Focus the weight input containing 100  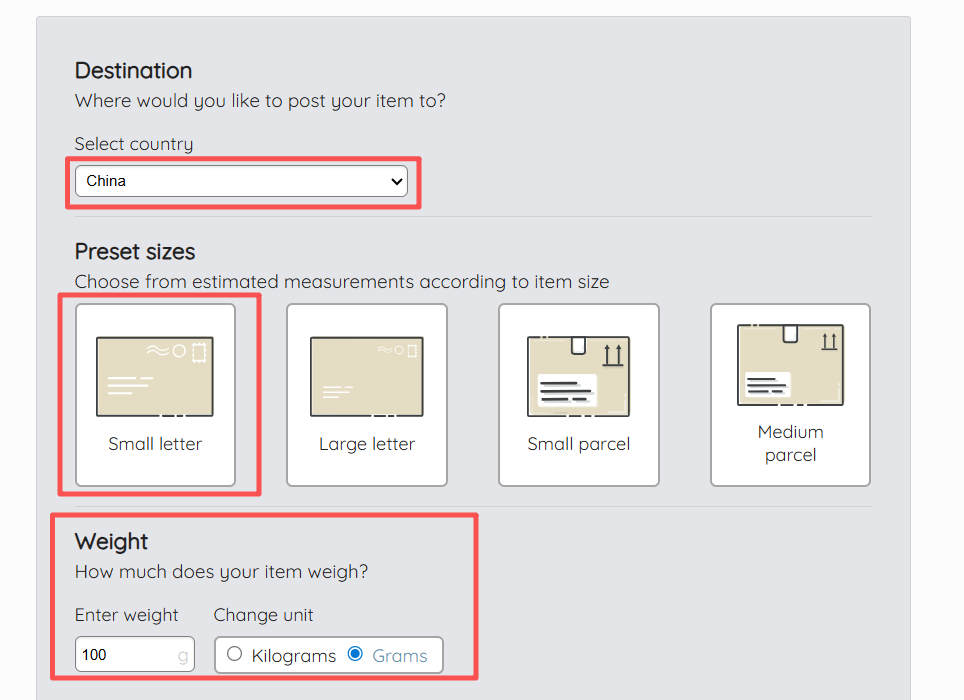[125, 655]
